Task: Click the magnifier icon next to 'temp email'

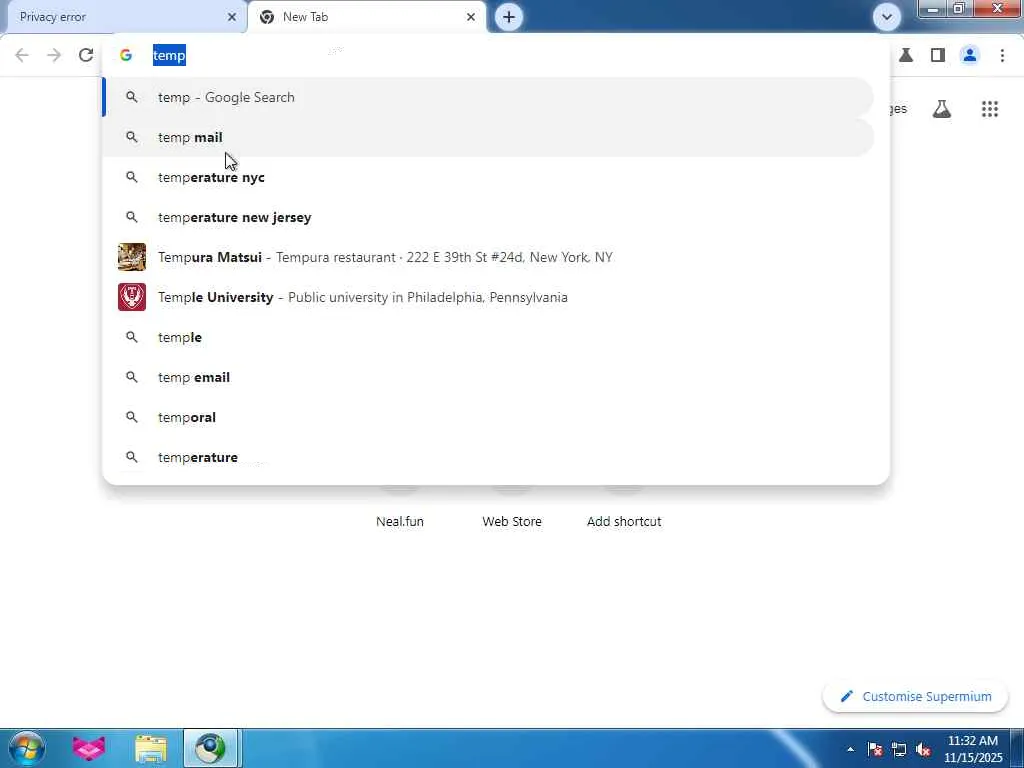Action: pyautogui.click(x=132, y=377)
